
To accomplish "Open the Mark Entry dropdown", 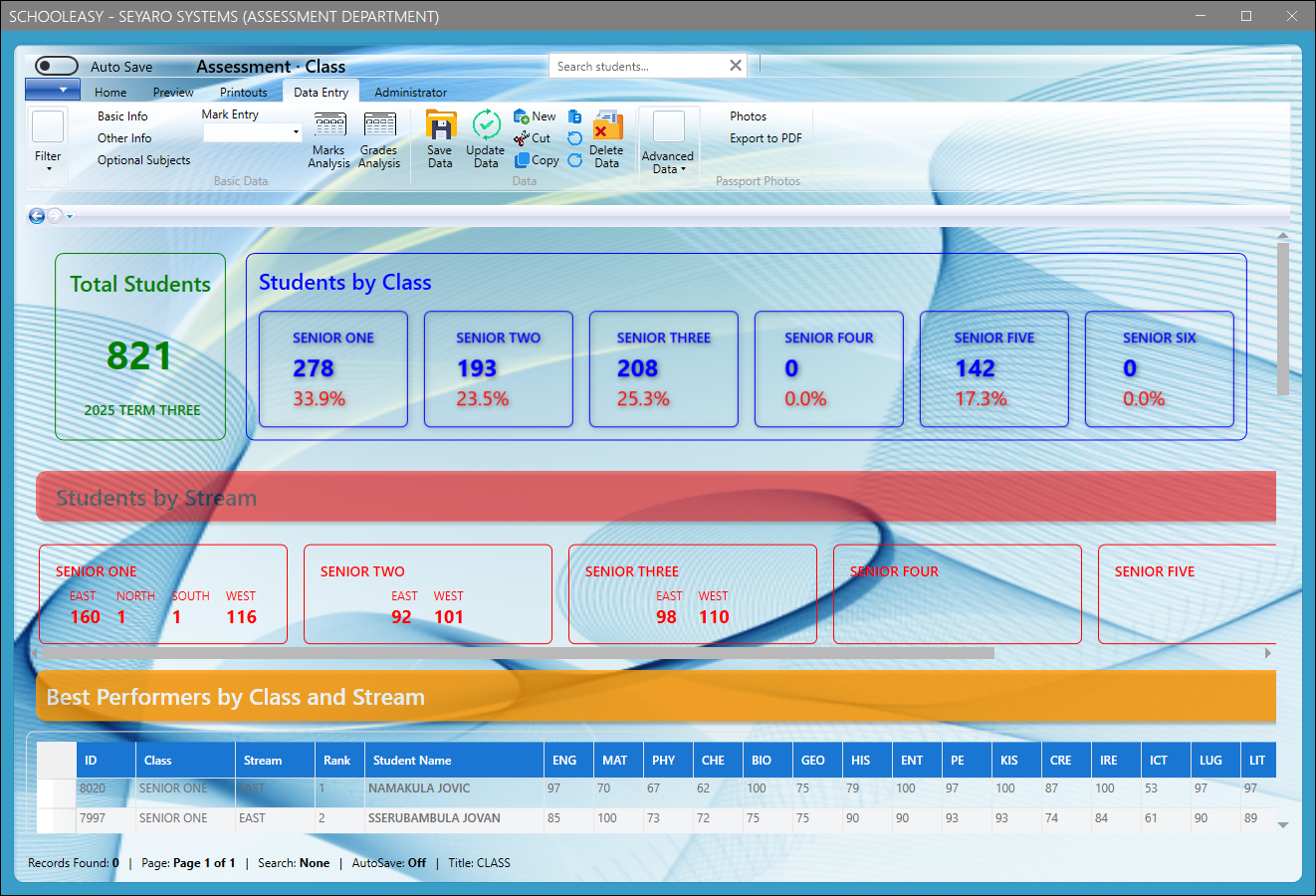I will click(x=296, y=132).
